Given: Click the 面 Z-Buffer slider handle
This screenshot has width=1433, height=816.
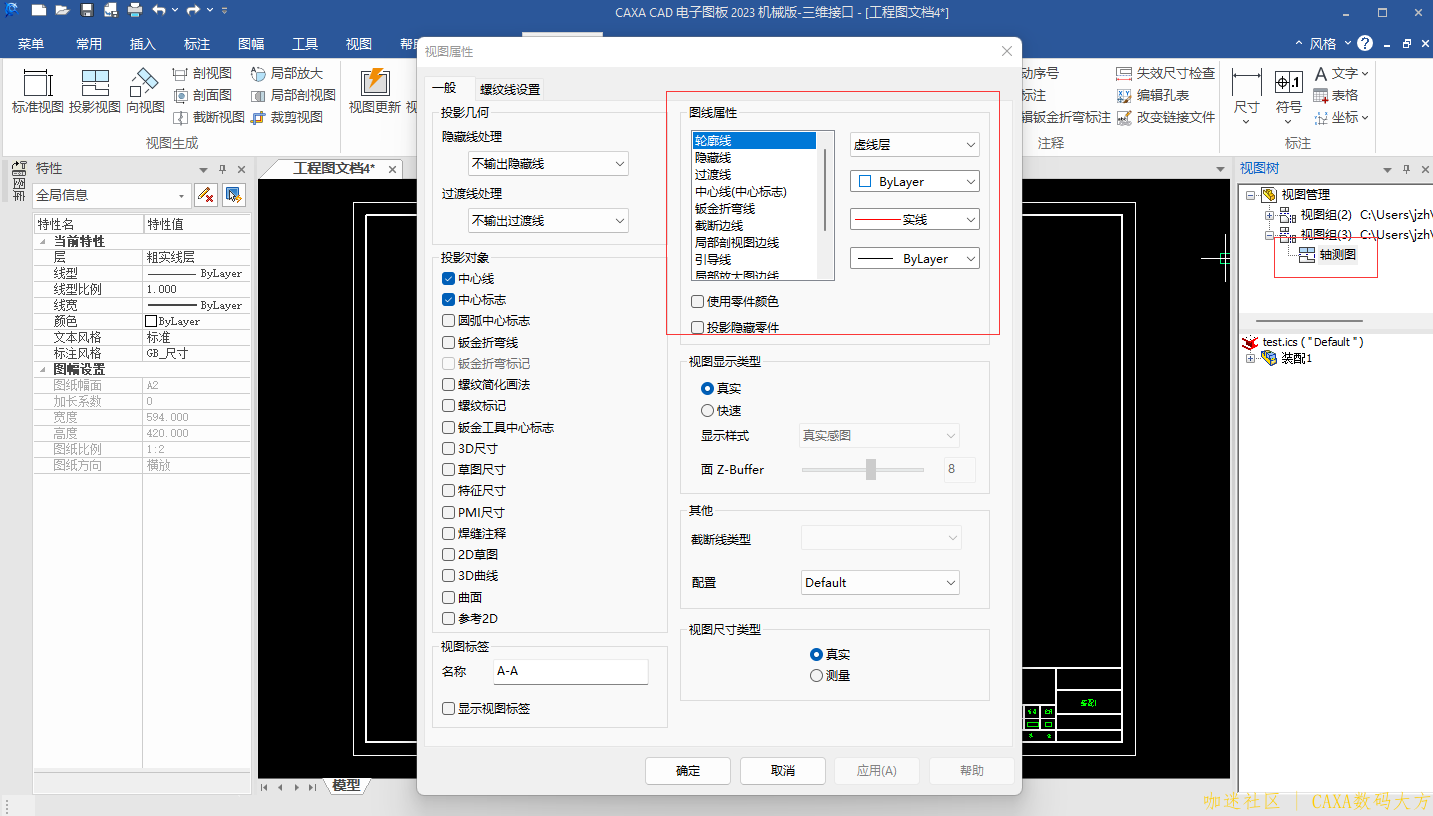Looking at the screenshot, I should click(871, 469).
